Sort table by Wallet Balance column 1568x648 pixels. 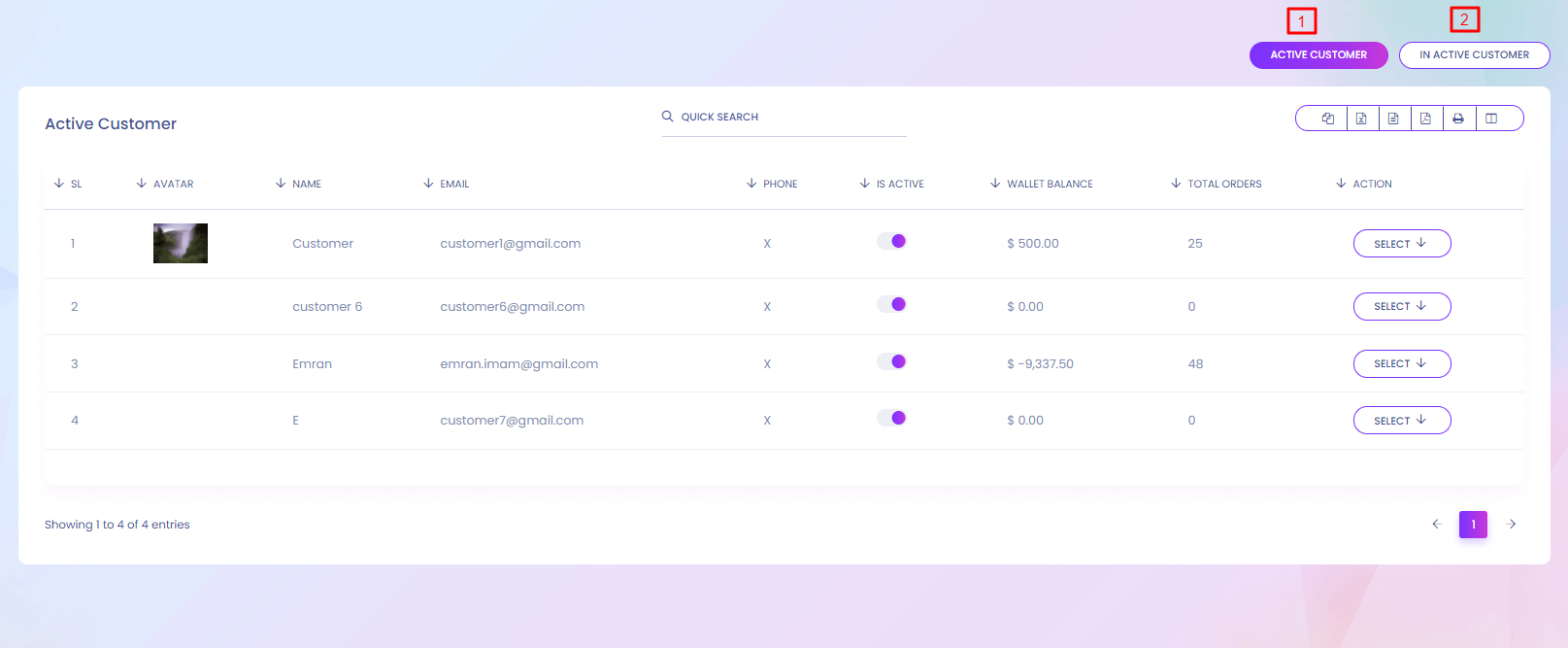click(x=1049, y=184)
